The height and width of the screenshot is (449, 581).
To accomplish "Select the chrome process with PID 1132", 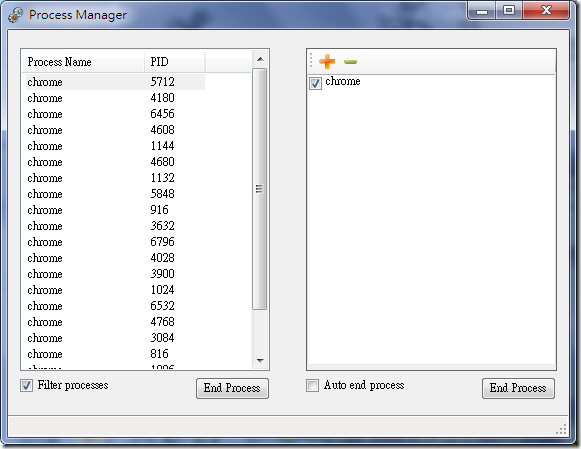I will (115, 178).
